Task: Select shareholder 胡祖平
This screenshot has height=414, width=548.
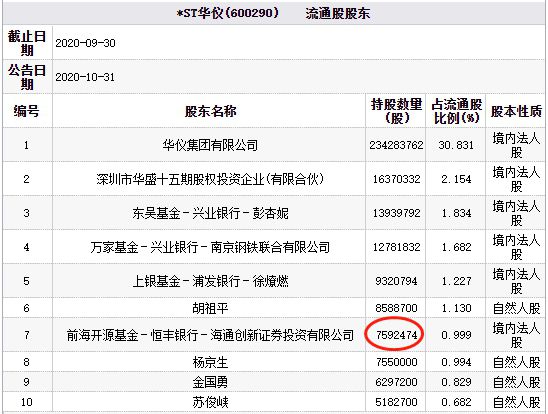Action: 210,308
